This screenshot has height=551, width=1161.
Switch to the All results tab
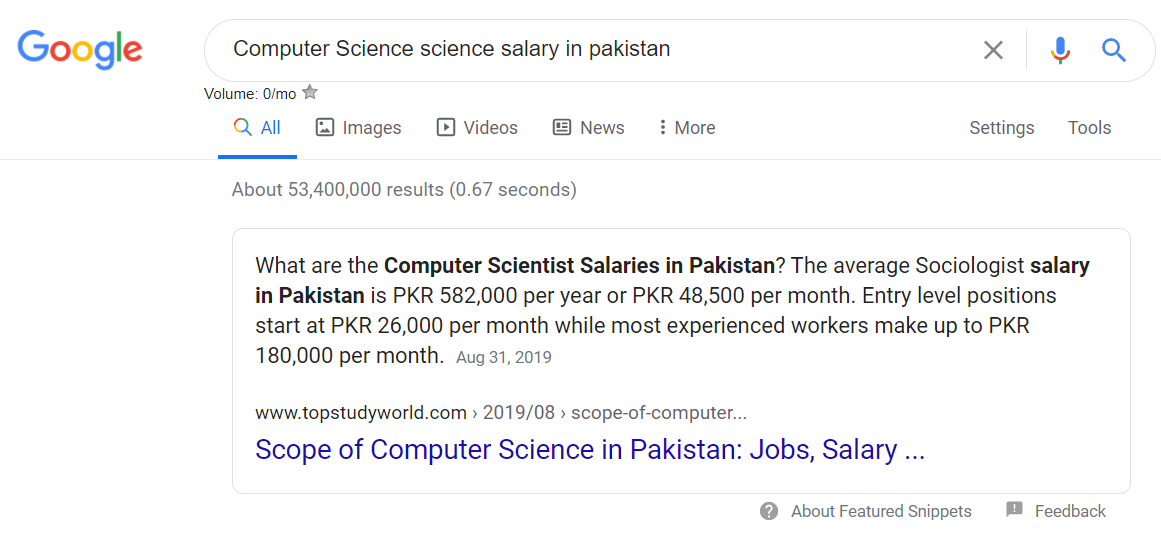point(258,128)
